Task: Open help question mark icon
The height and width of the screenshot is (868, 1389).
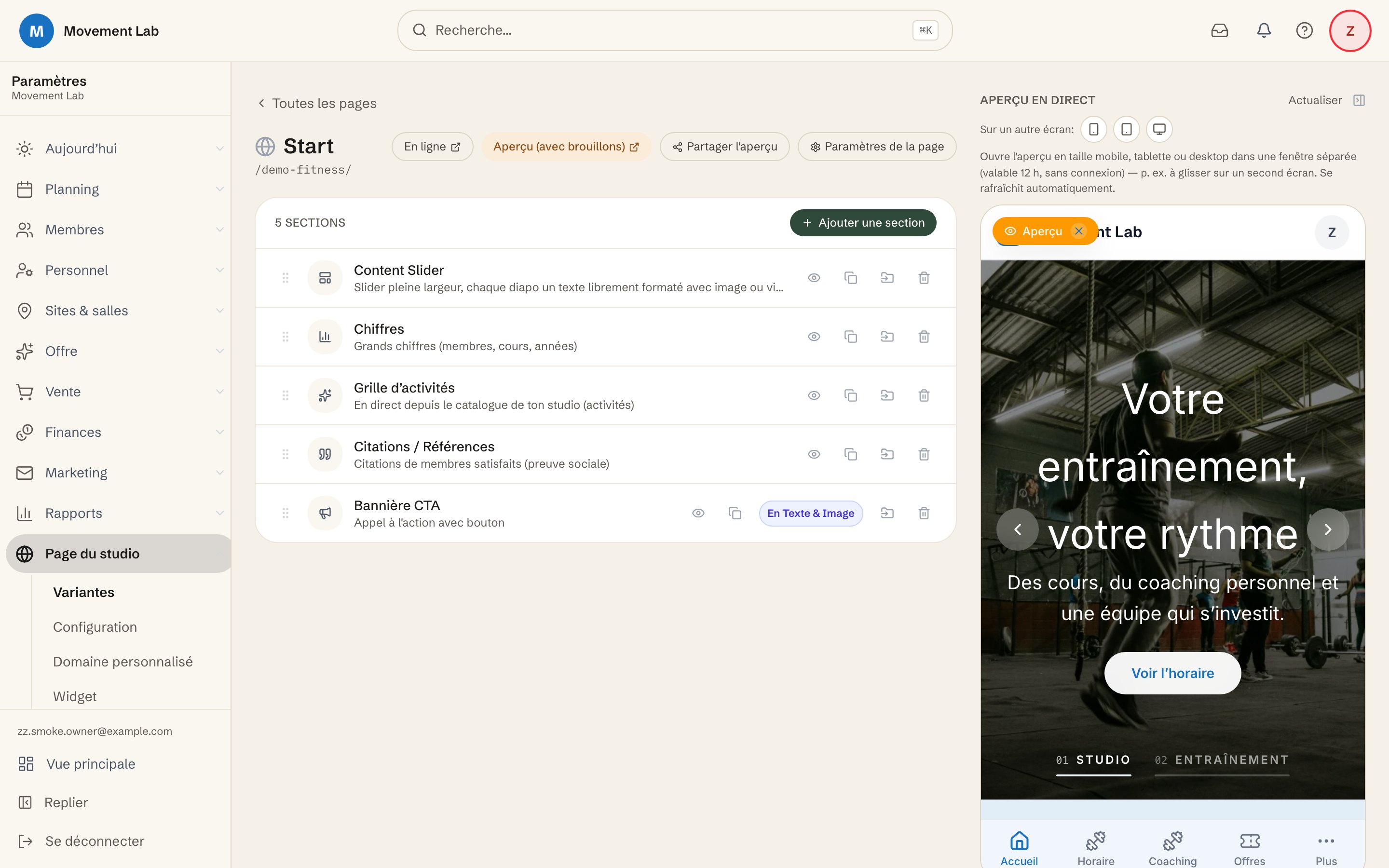Action: (1304, 30)
